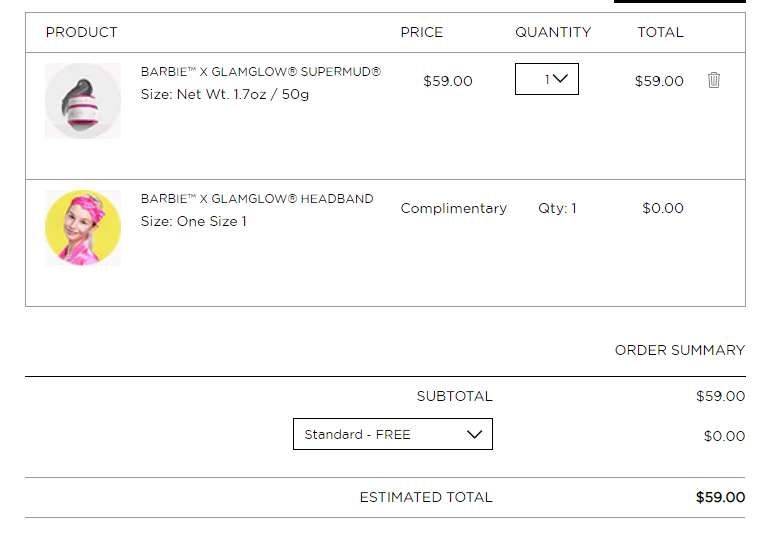Click the PRODUCT column header
Screen dimensions: 770x543
pos(82,32)
